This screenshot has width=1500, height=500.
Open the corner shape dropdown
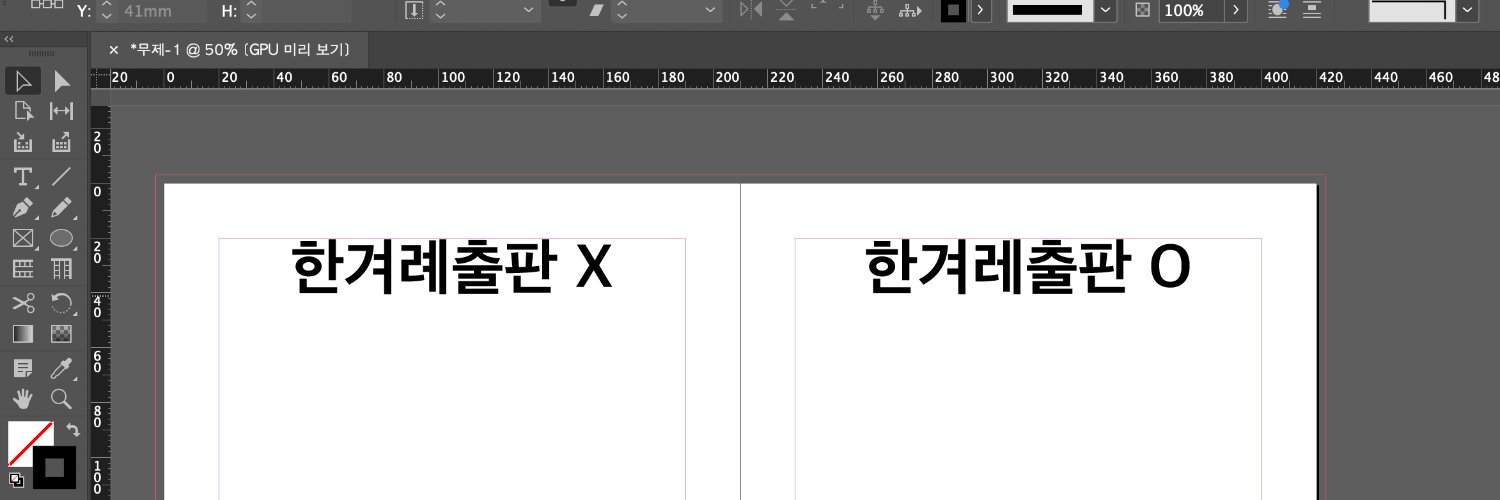pyautogui.click(x=1468, y=10)
